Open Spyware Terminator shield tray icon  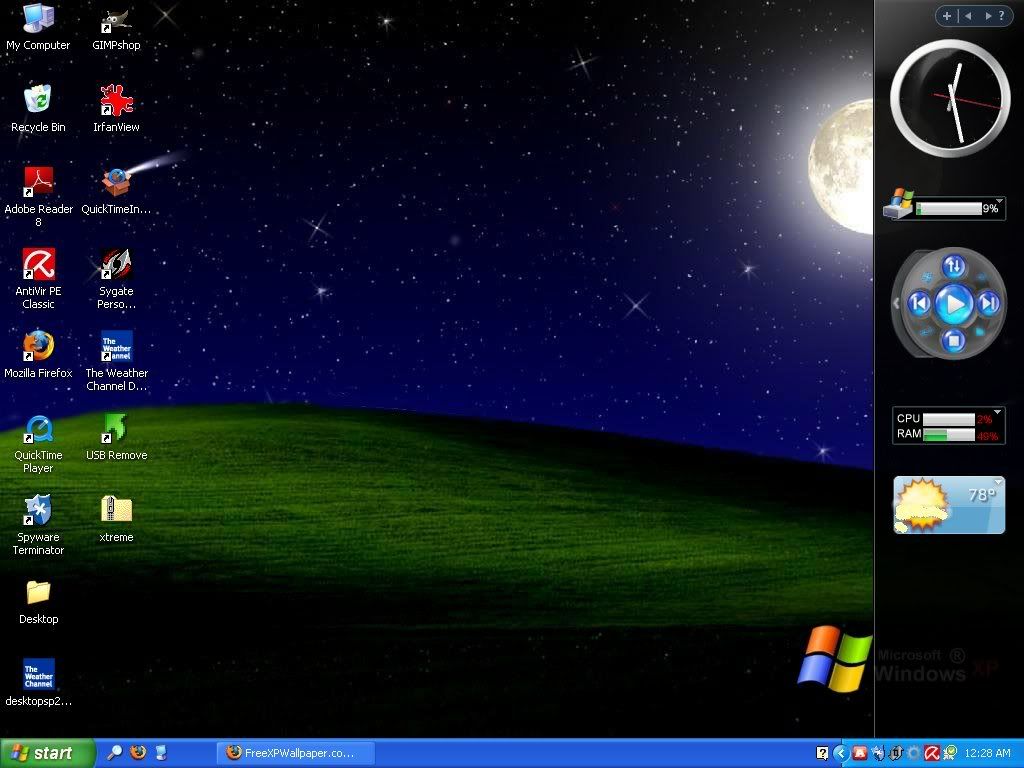click(x=878, y=753)
